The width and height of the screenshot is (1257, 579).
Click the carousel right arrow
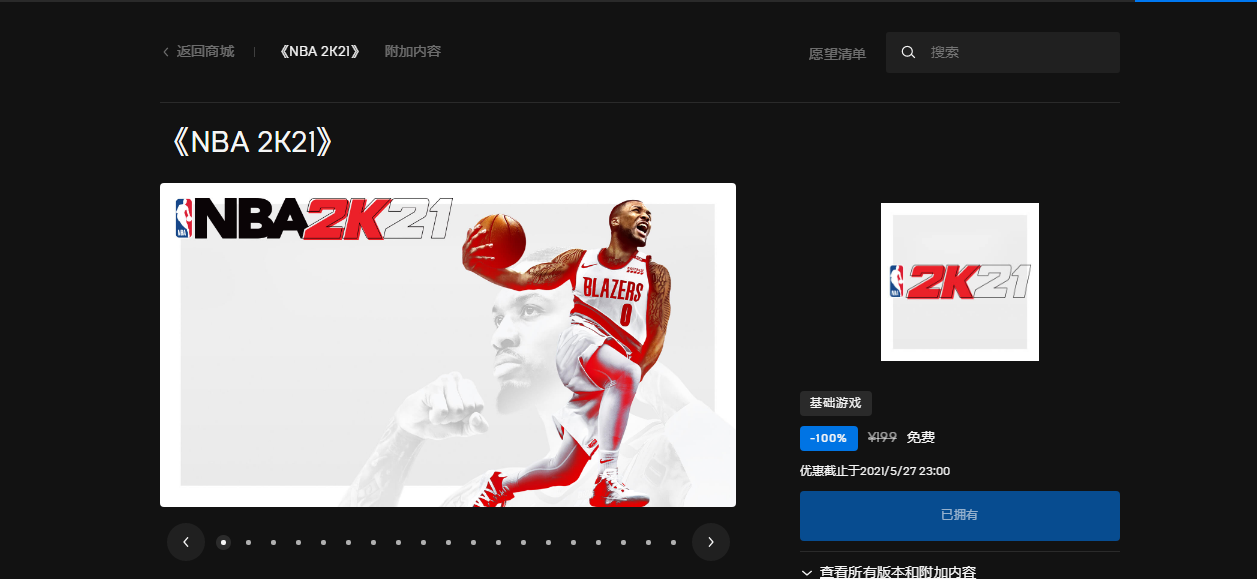point(711,541)
